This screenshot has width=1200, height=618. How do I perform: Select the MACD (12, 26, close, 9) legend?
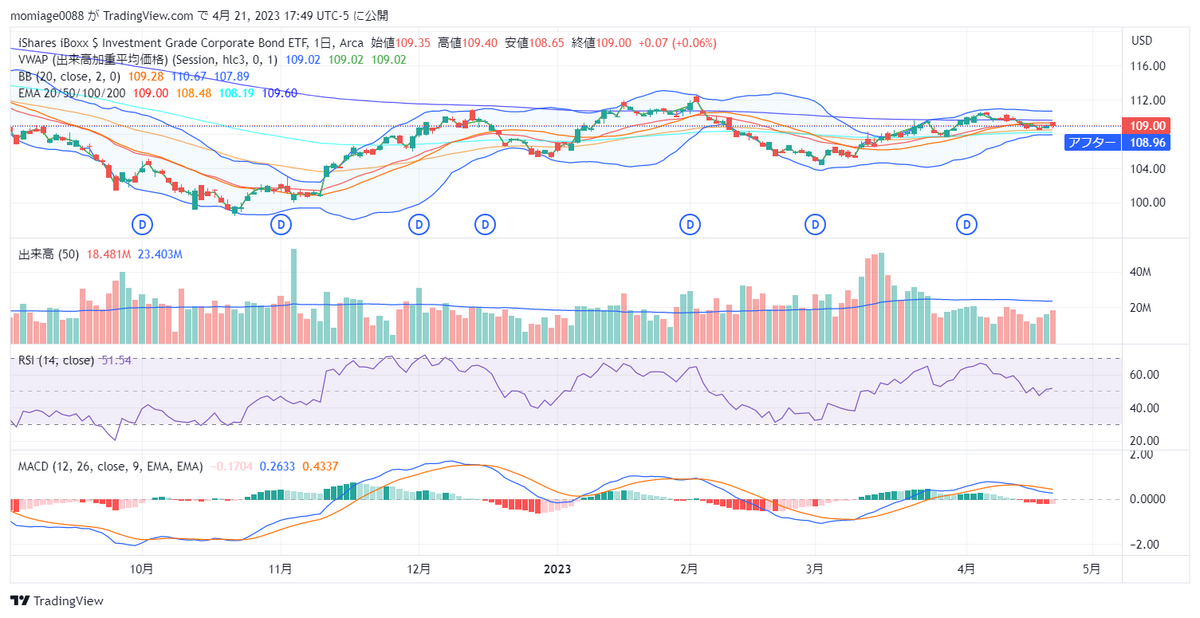[x=110, y=466]
